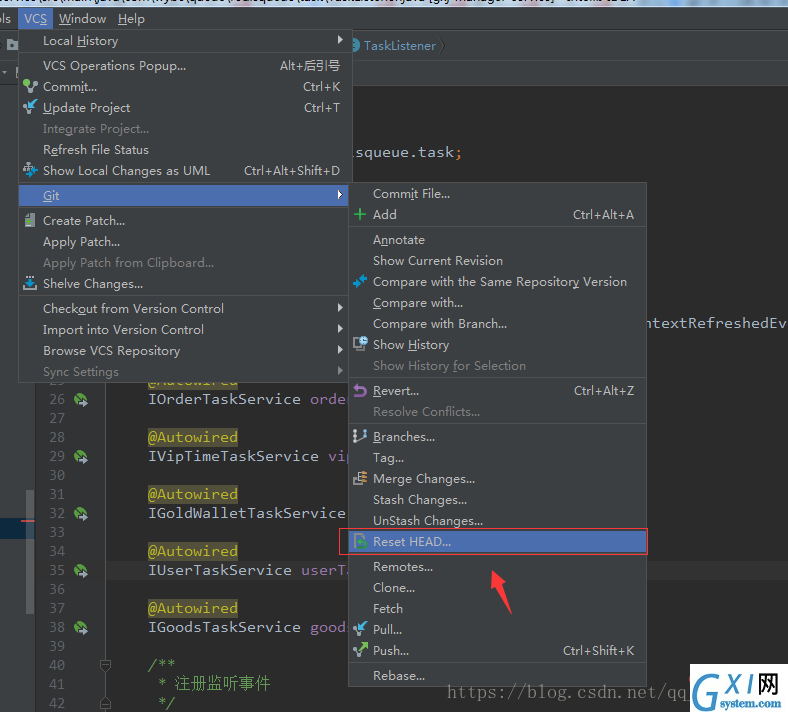The width and height of the screenshot is (788, 712).
Task: Click IGoldWalletTaskService on line 32
Action: pyautogui.click(x=246, y=513)
